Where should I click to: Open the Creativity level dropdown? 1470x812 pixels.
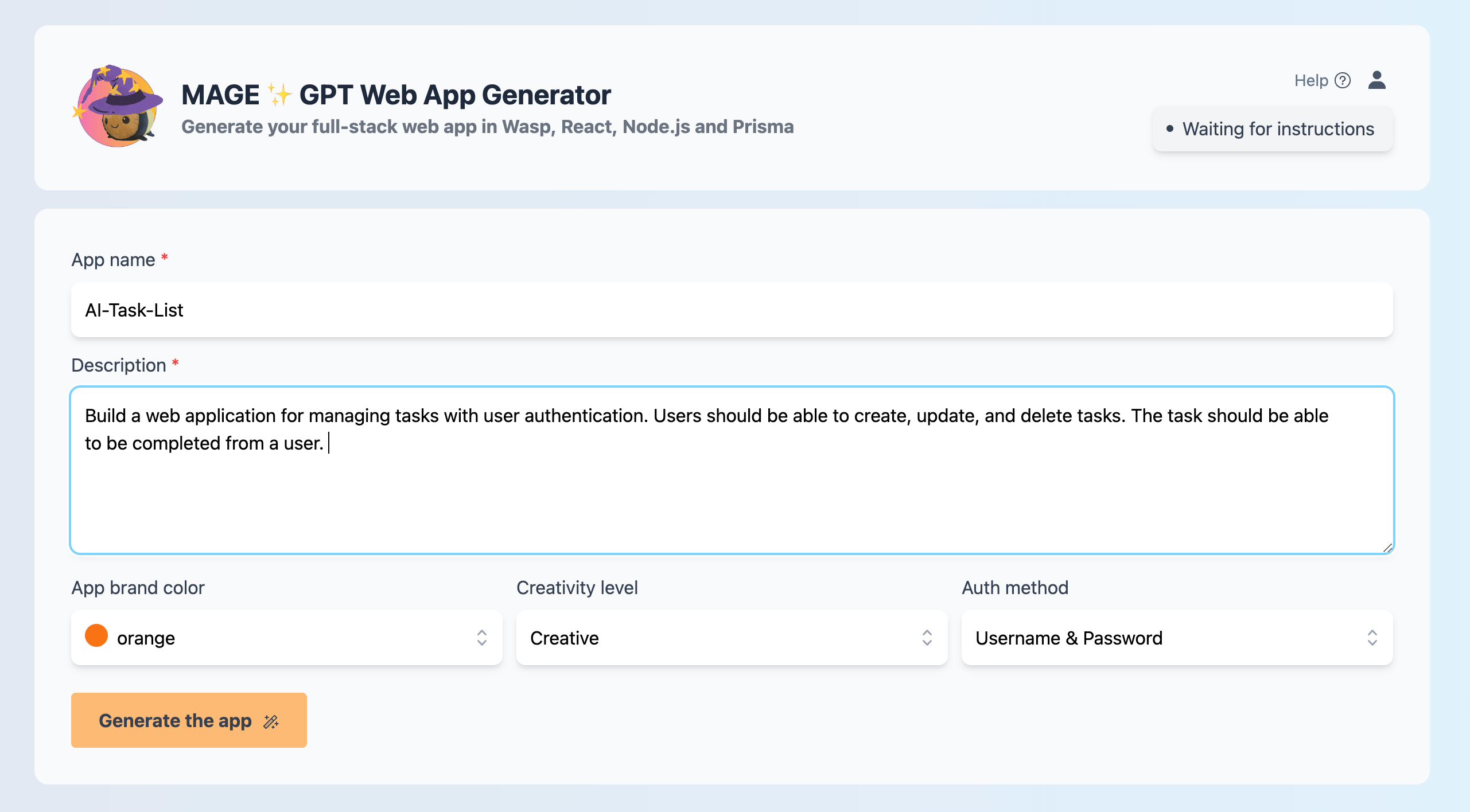pos(731,638)
